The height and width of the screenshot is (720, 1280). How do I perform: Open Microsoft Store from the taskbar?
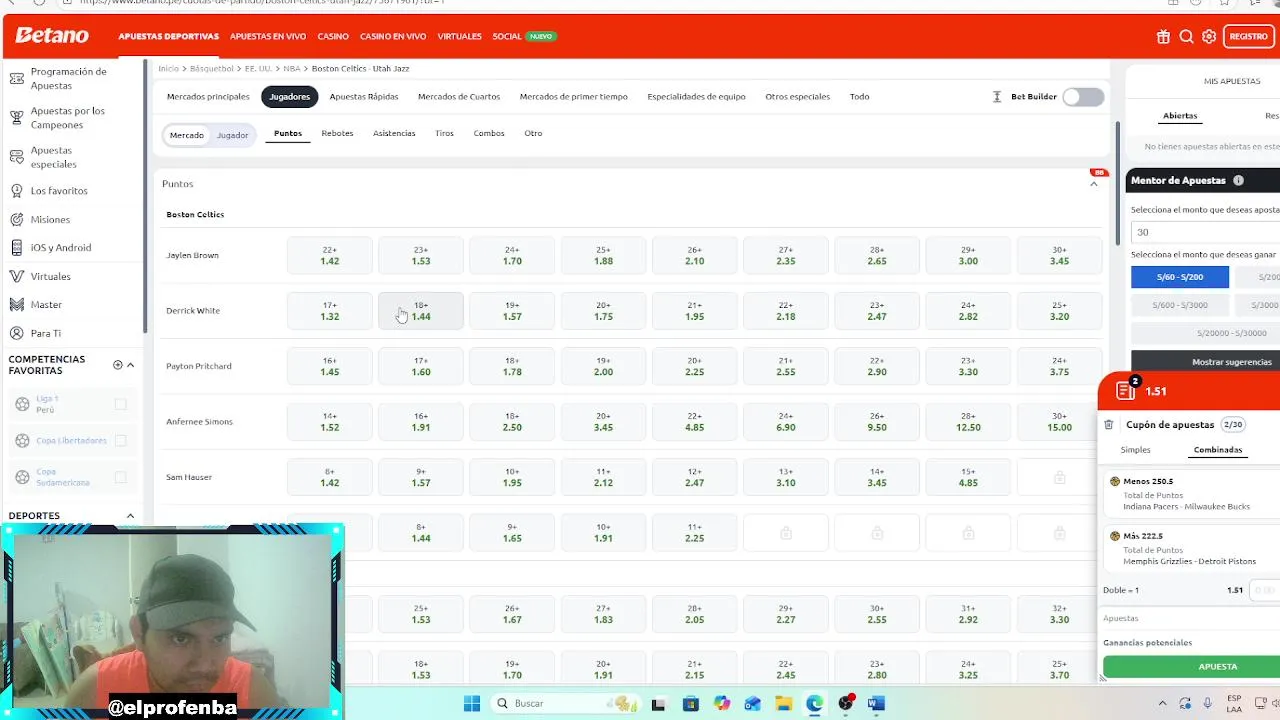coord(690,703)
